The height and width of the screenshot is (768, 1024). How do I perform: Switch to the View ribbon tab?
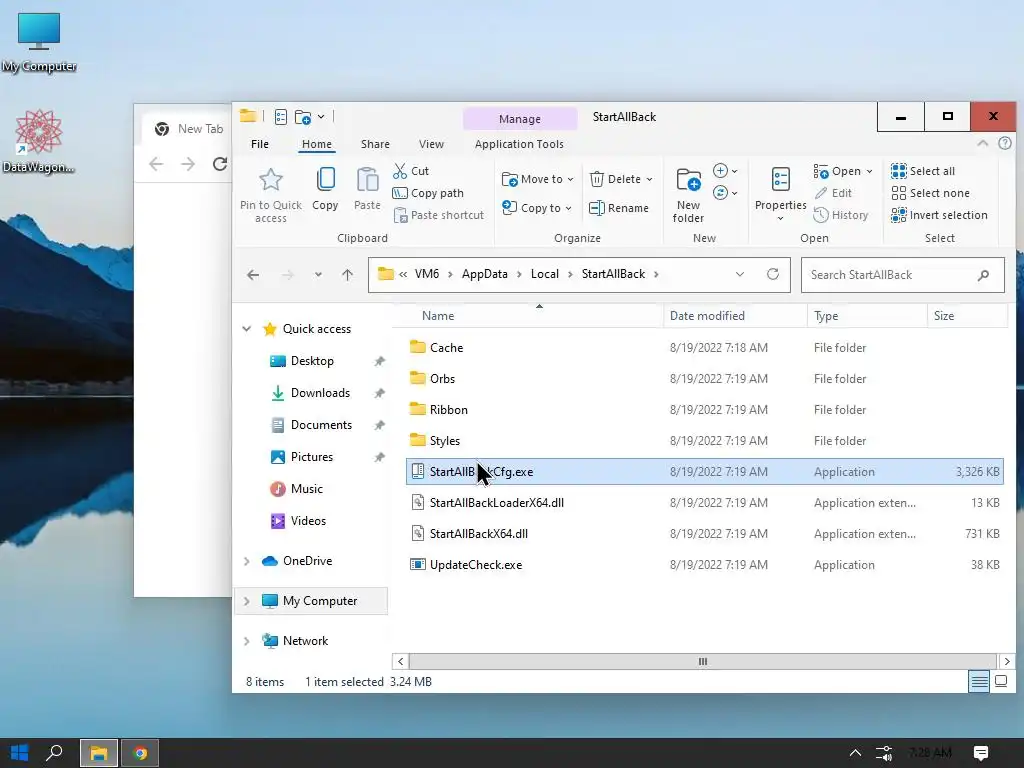[431, 144]
